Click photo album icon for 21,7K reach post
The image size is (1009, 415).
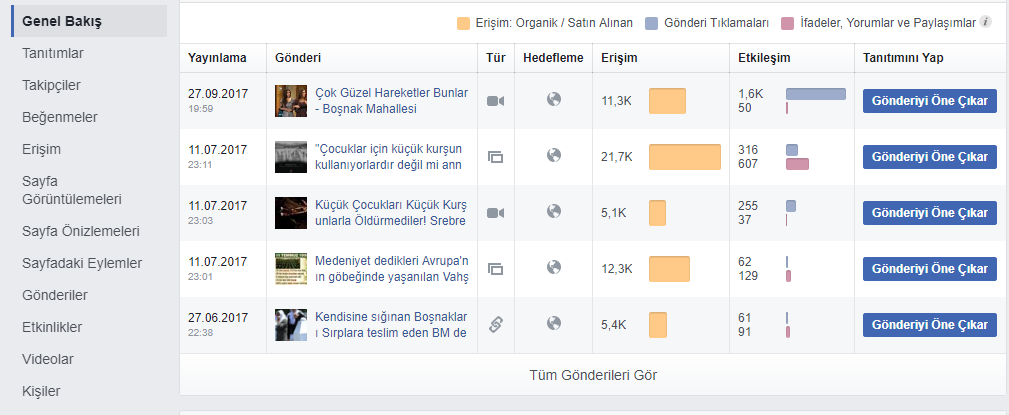click(495, 156)
